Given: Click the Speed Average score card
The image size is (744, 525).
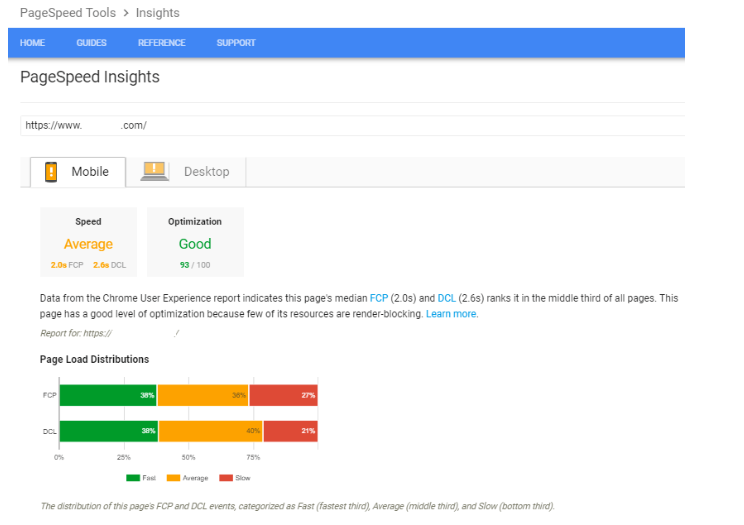Looking at the screenshot, I should click(x=89, y=242).
